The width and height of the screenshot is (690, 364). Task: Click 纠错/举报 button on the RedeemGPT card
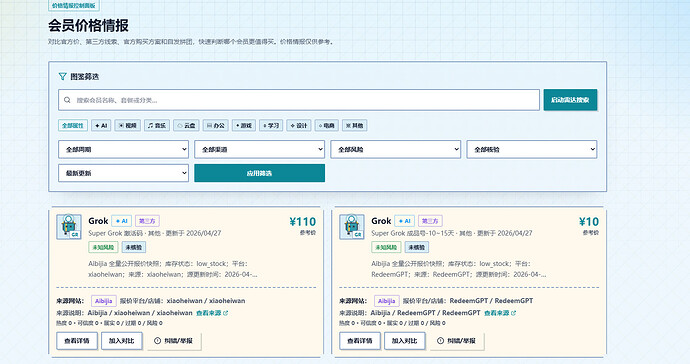[x=456, y=341]
